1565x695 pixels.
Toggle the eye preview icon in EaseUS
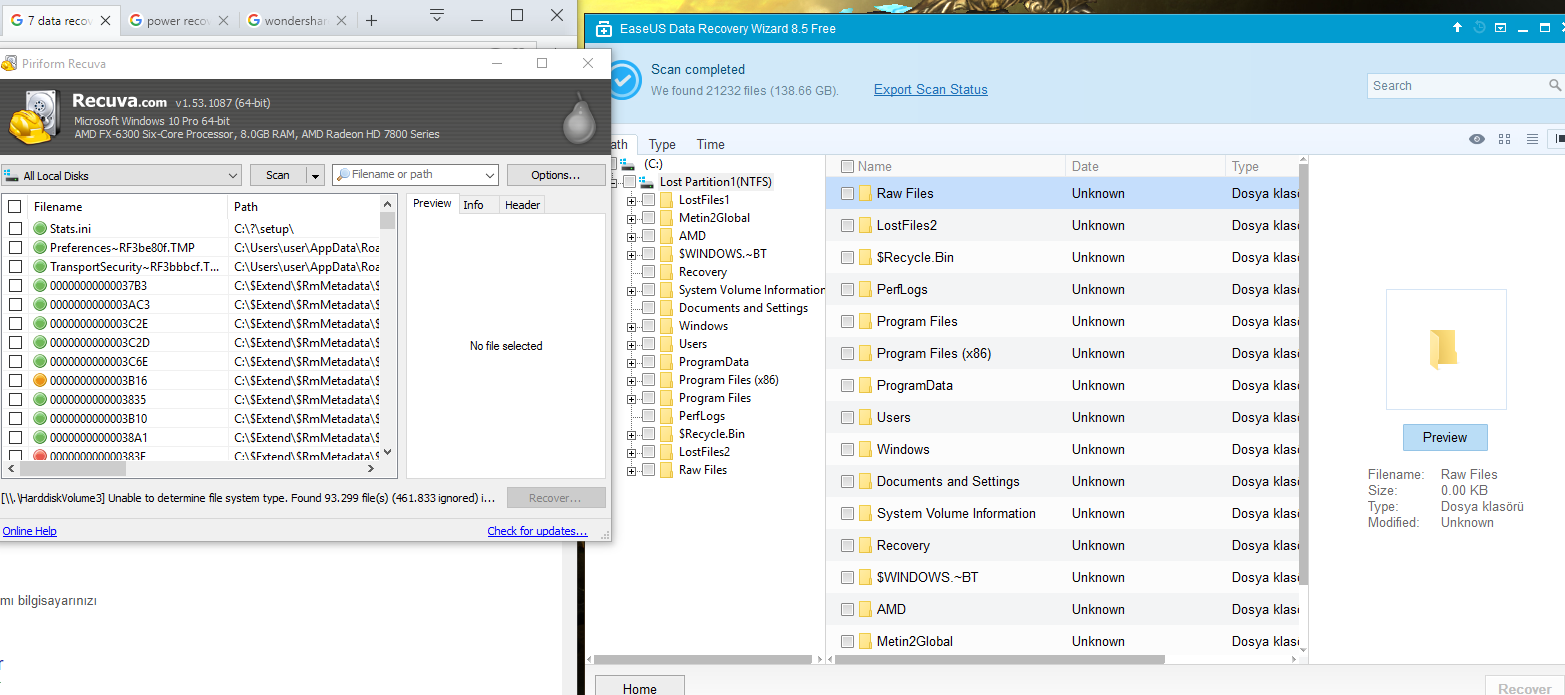coord(1477,139)
